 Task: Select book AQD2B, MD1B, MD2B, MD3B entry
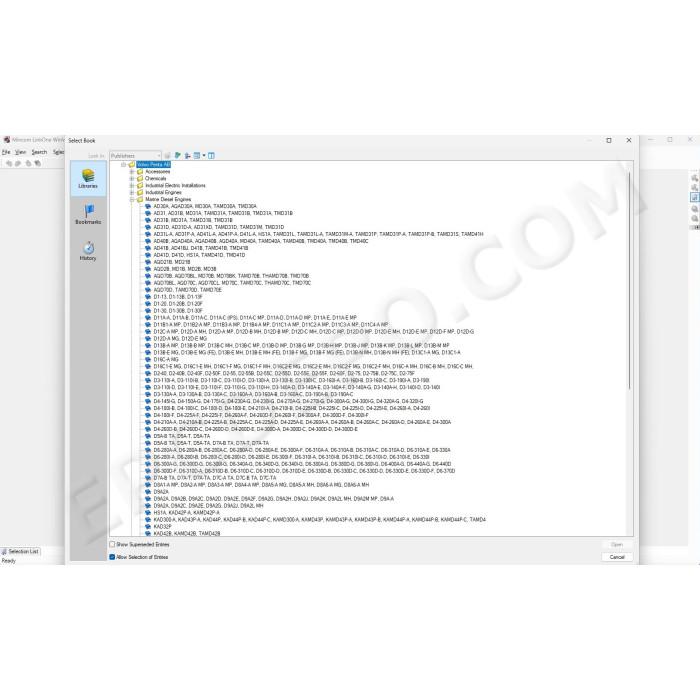185,269
